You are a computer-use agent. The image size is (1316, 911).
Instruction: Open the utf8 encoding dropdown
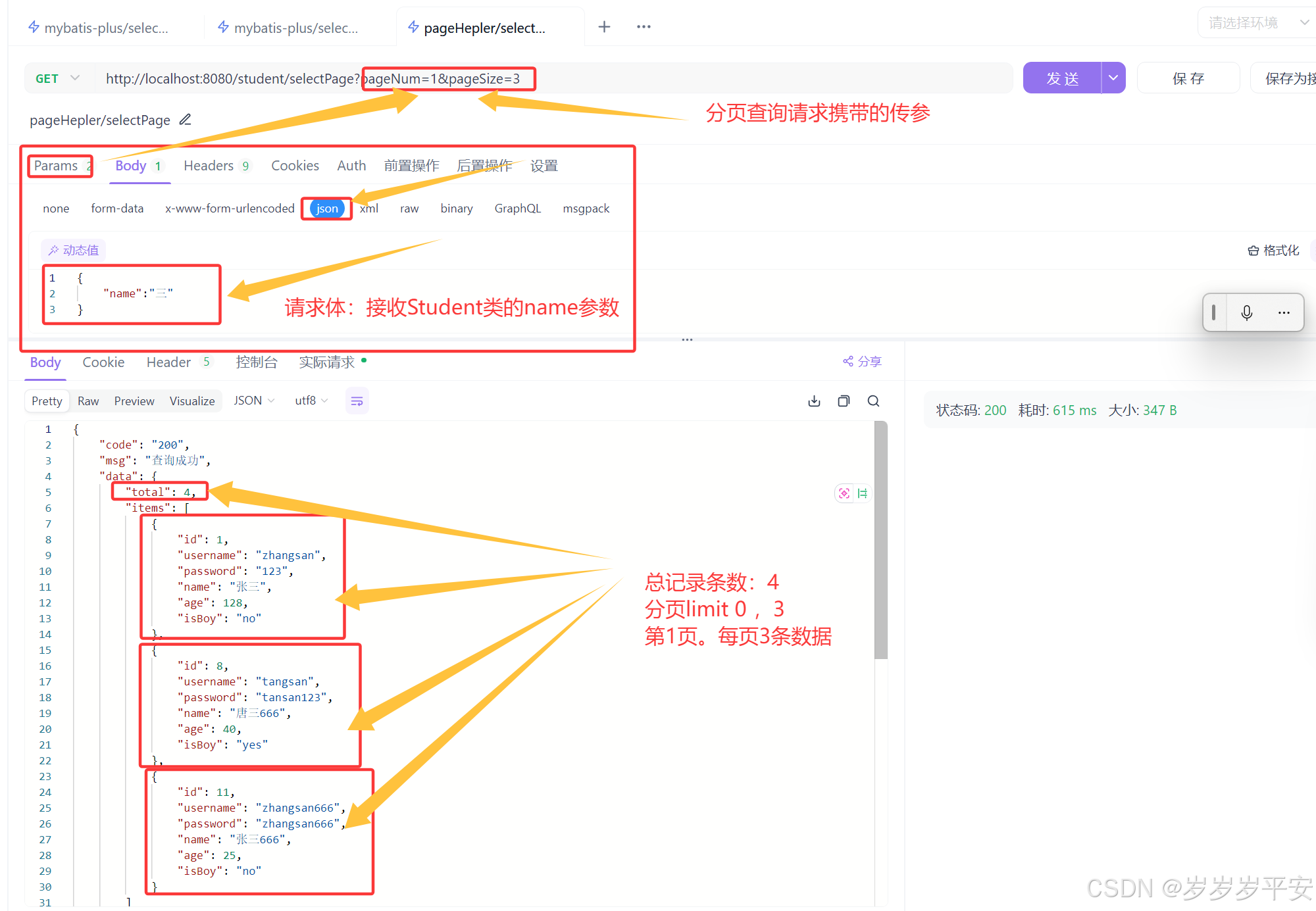[x=309, y=401]
